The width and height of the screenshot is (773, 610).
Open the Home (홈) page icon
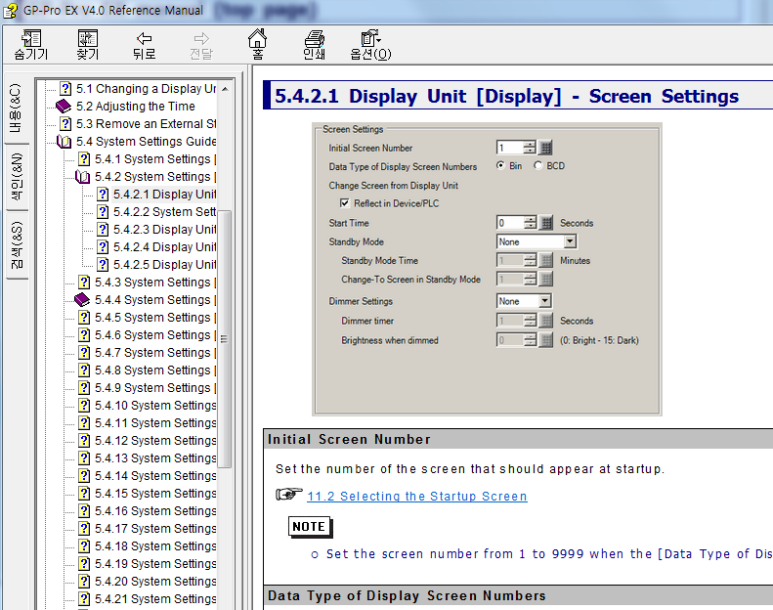[257, 38]
